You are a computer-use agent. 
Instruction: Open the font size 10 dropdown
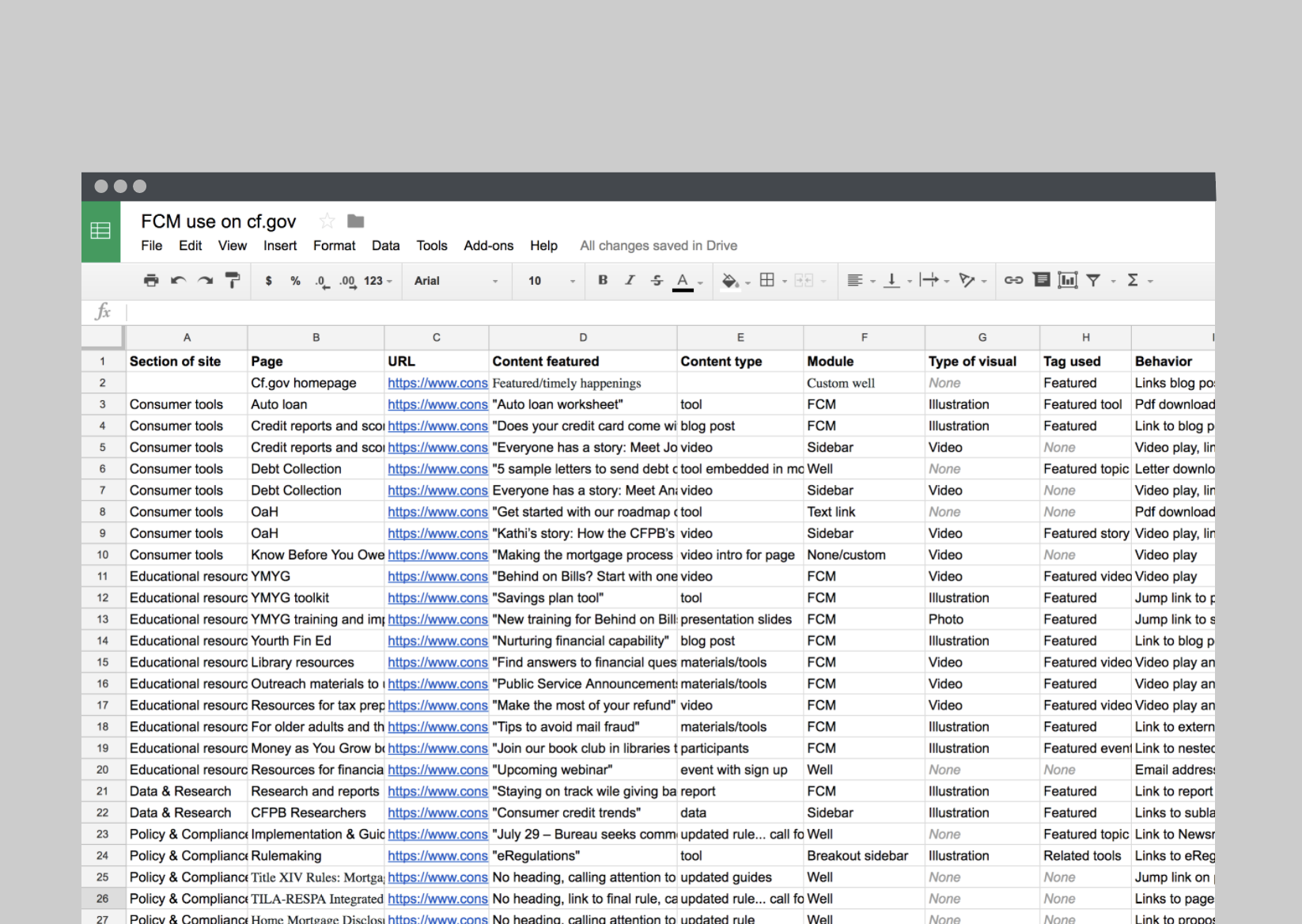click(552, 281)
